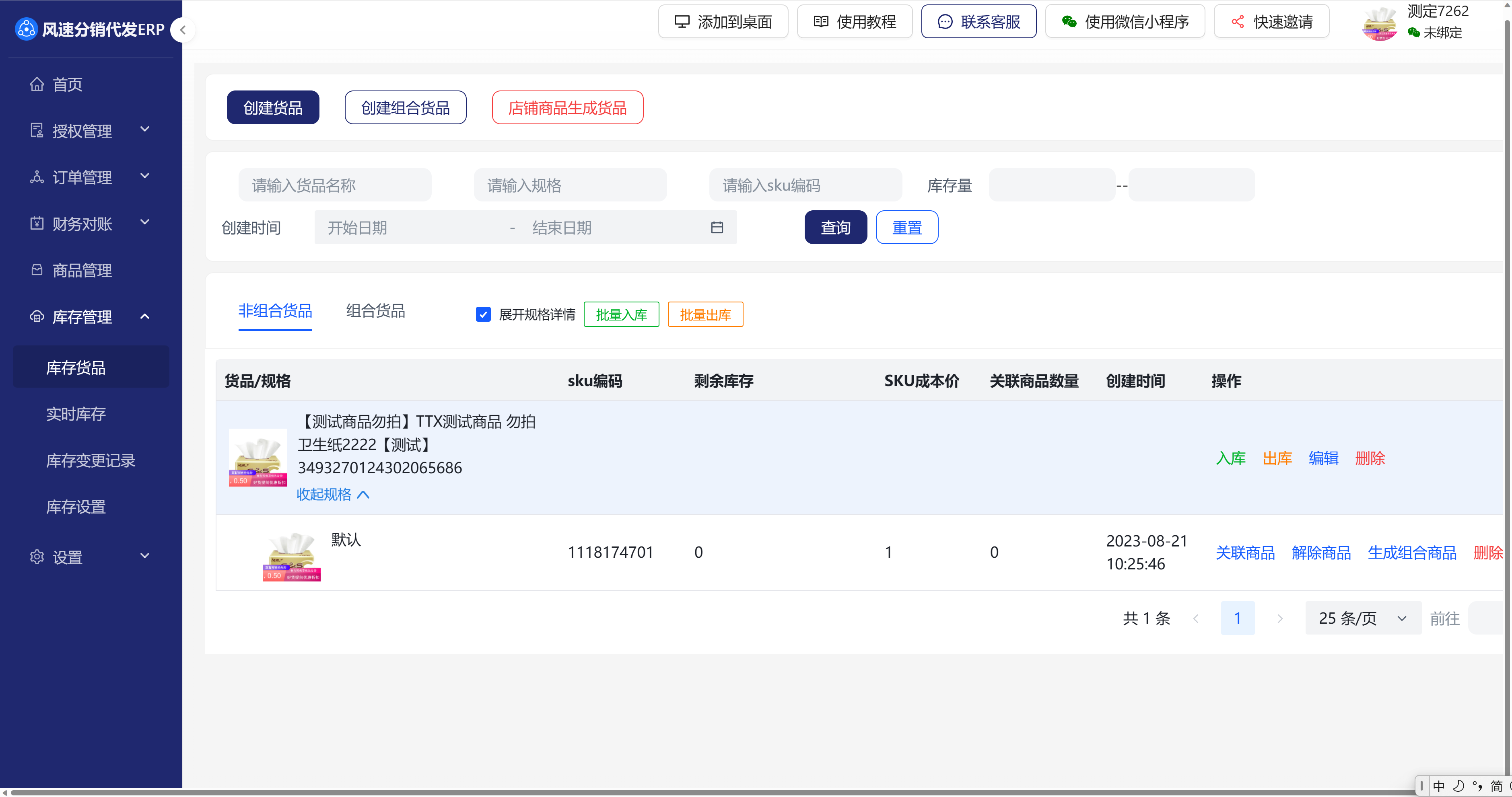Click the monitor icon on 添加到桌面
This screenshot has height=797, width=1512.
pos(682,22)
